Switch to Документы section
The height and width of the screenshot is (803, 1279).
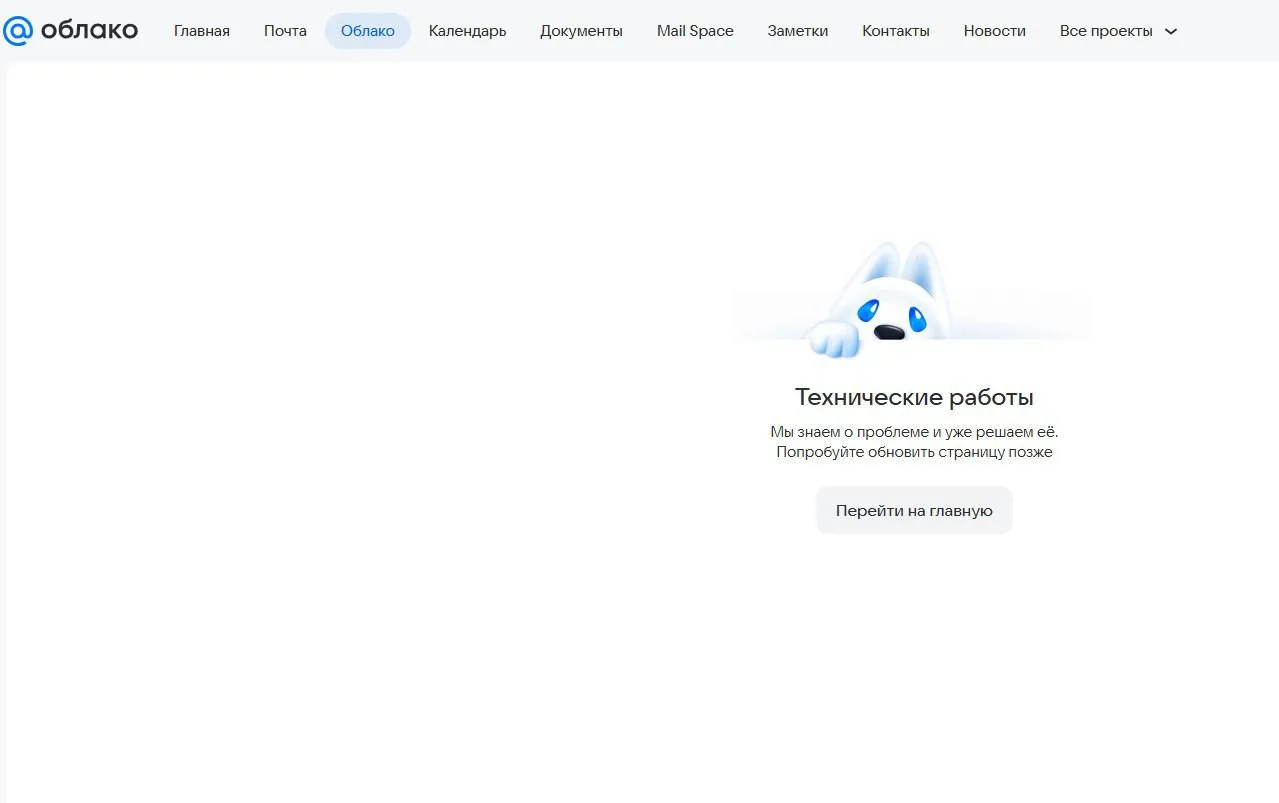(581, 31)
